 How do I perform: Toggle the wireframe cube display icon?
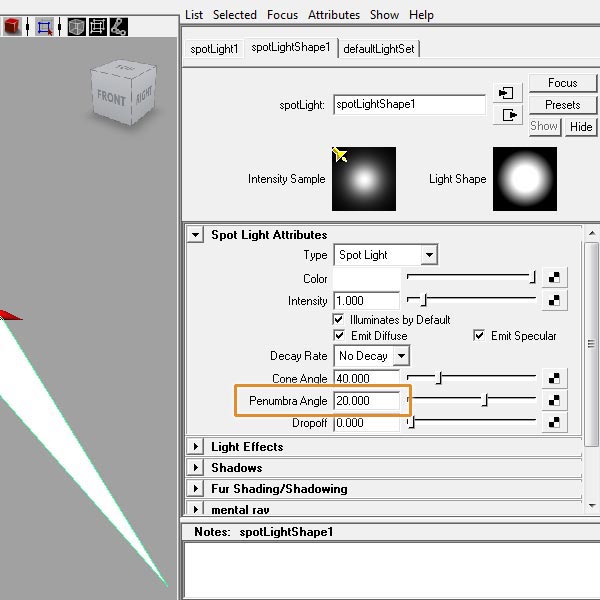(x=77, y=27)
